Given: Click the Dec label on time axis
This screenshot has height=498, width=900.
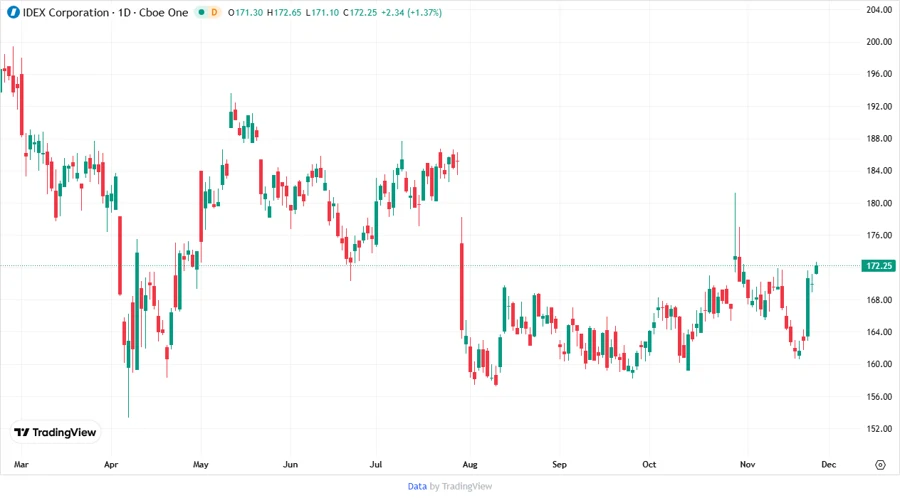Looking at the screenshot, I should 829,465.
